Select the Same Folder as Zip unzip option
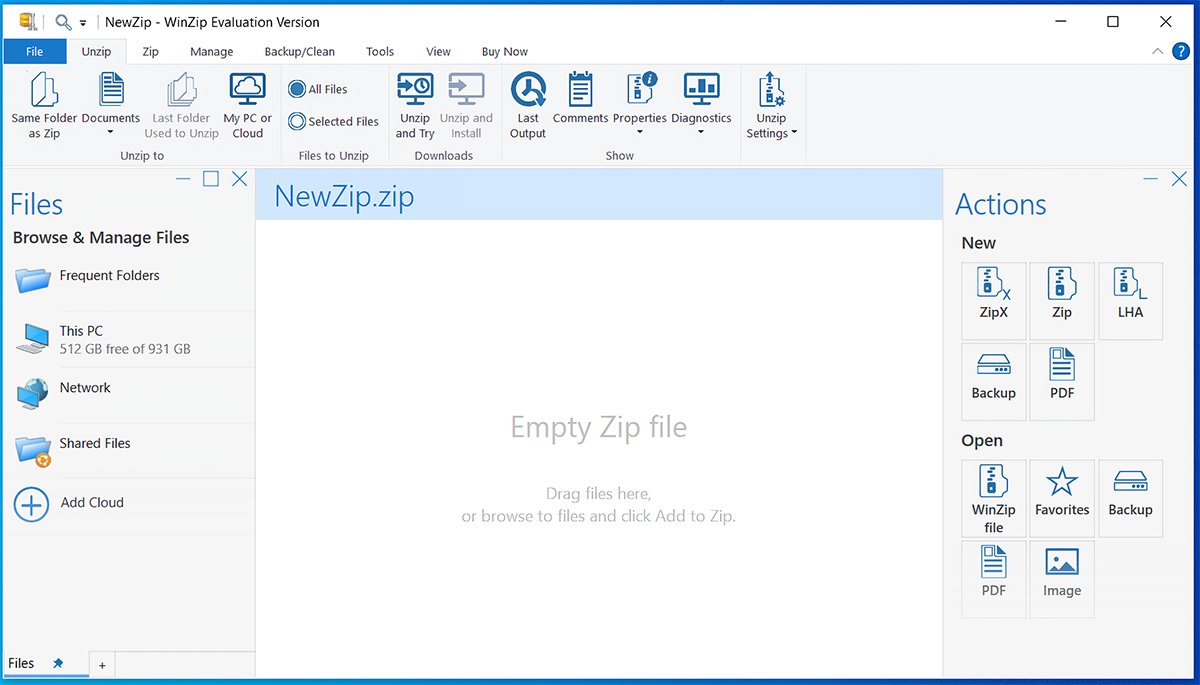This screenshot has height=685, width=1200. tap(42, 103)
